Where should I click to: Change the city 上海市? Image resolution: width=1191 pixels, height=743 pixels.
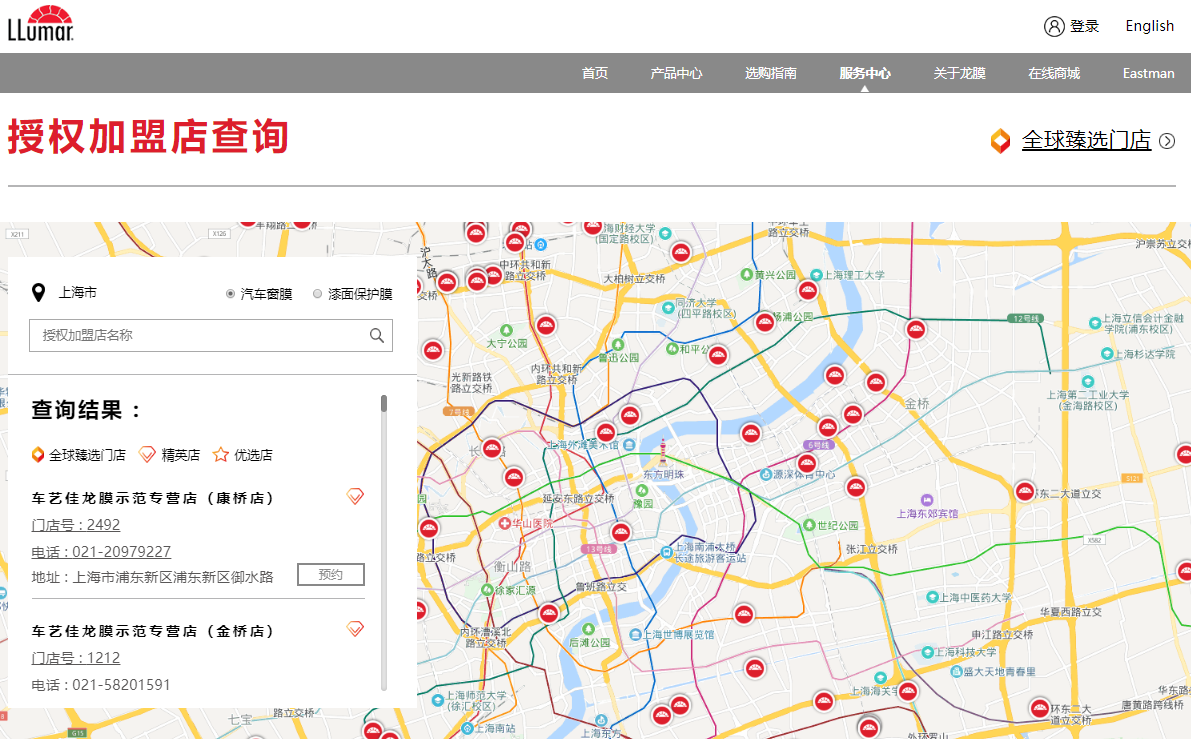77,292
